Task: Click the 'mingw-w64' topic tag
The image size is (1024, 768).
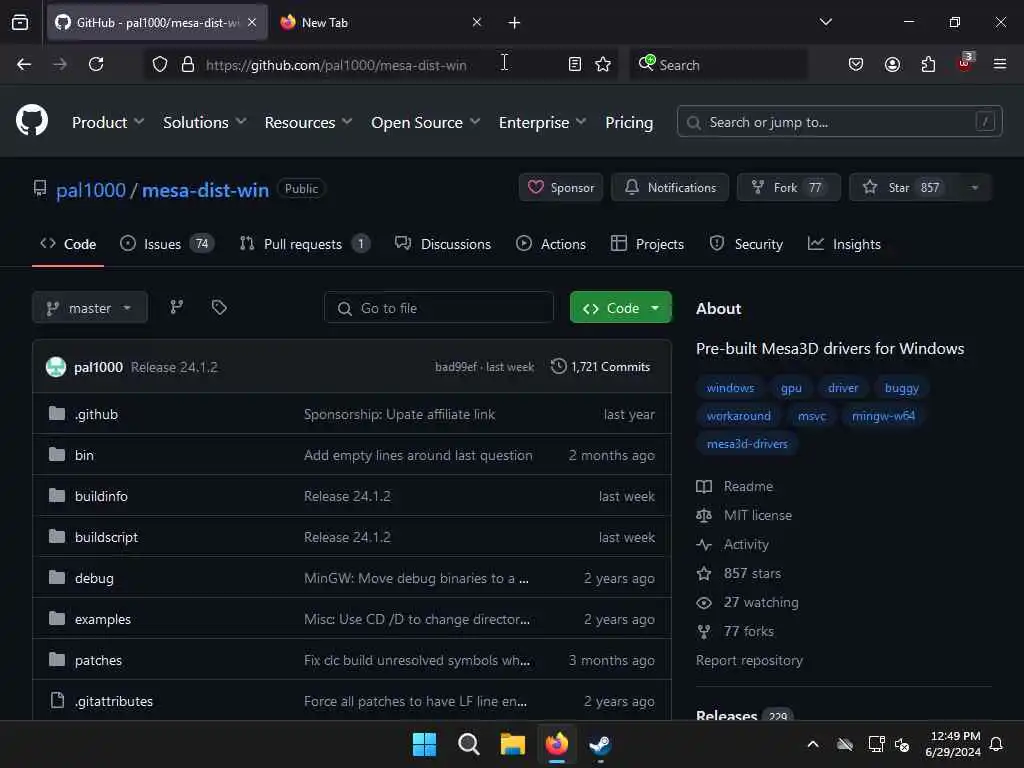Action: coord(883,416)
